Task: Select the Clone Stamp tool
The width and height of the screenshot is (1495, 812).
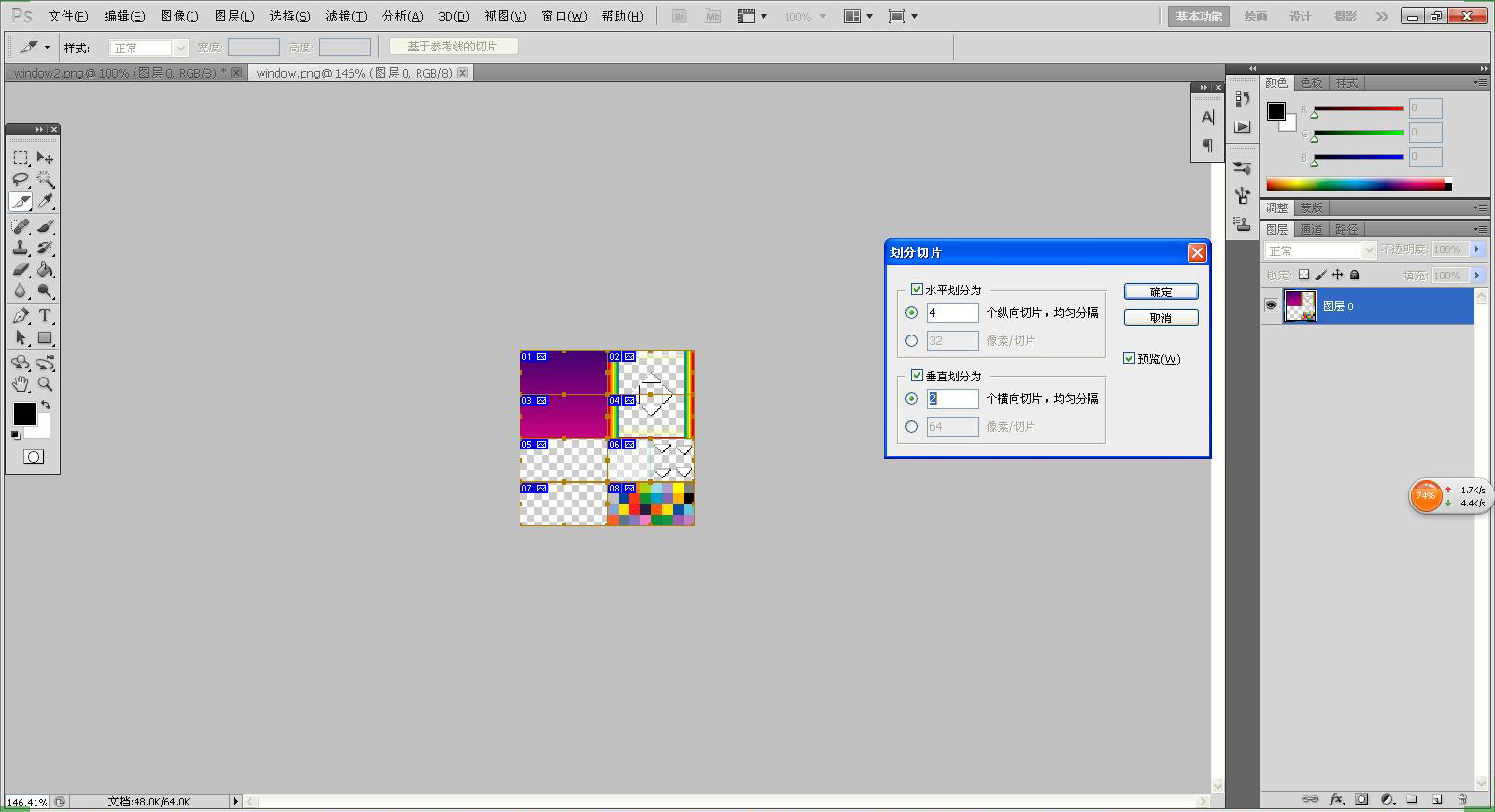Action: coord(21,248)
